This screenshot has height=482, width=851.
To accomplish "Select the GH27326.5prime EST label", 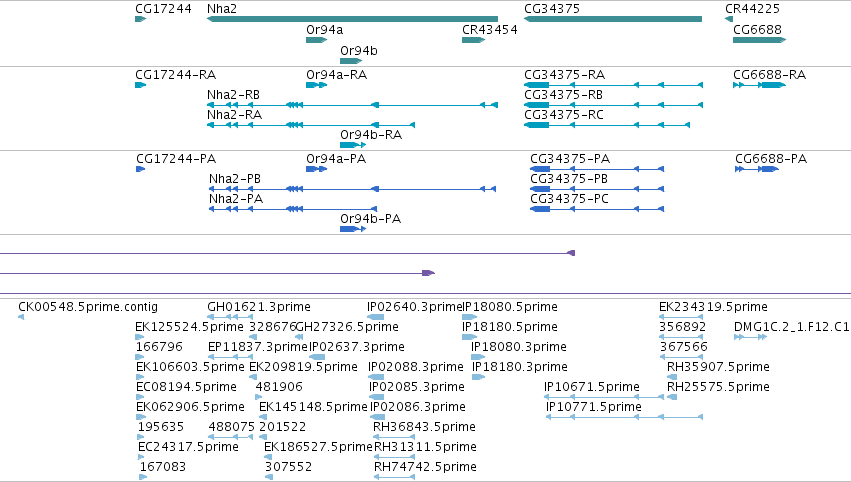I will tap(347, 327).
